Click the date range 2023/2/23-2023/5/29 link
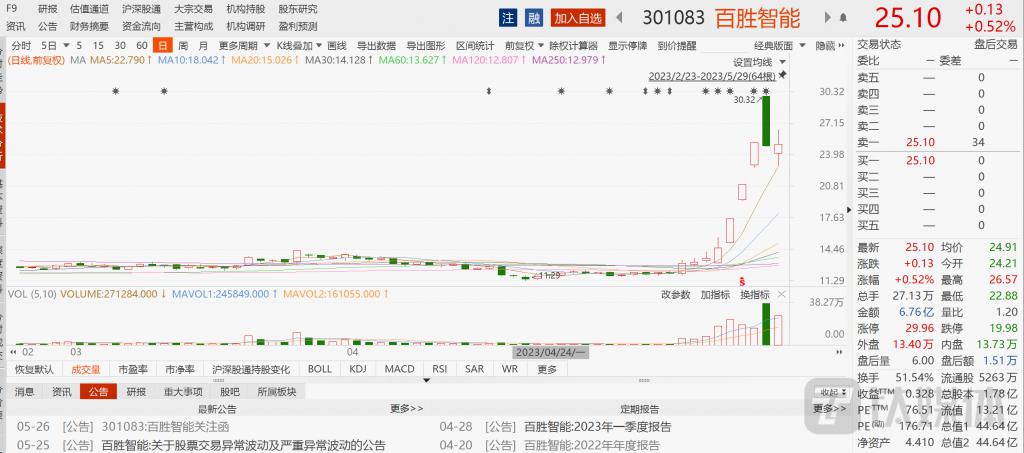 click(711, 76)
